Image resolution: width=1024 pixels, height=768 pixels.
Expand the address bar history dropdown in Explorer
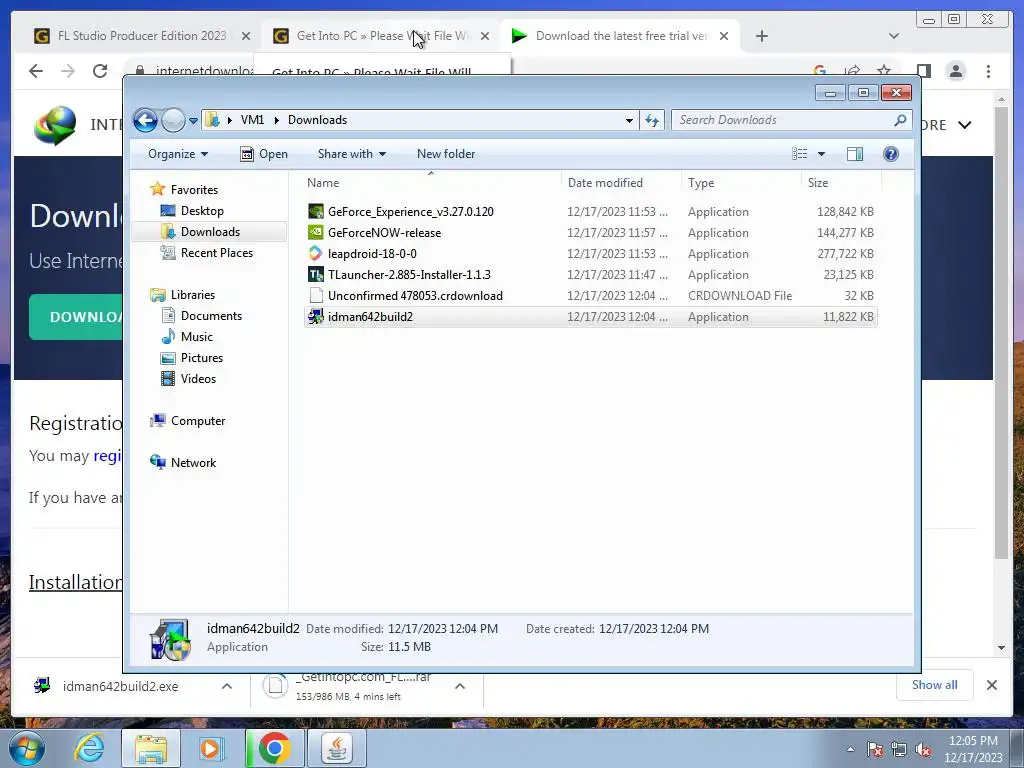(x=629, y=120)
